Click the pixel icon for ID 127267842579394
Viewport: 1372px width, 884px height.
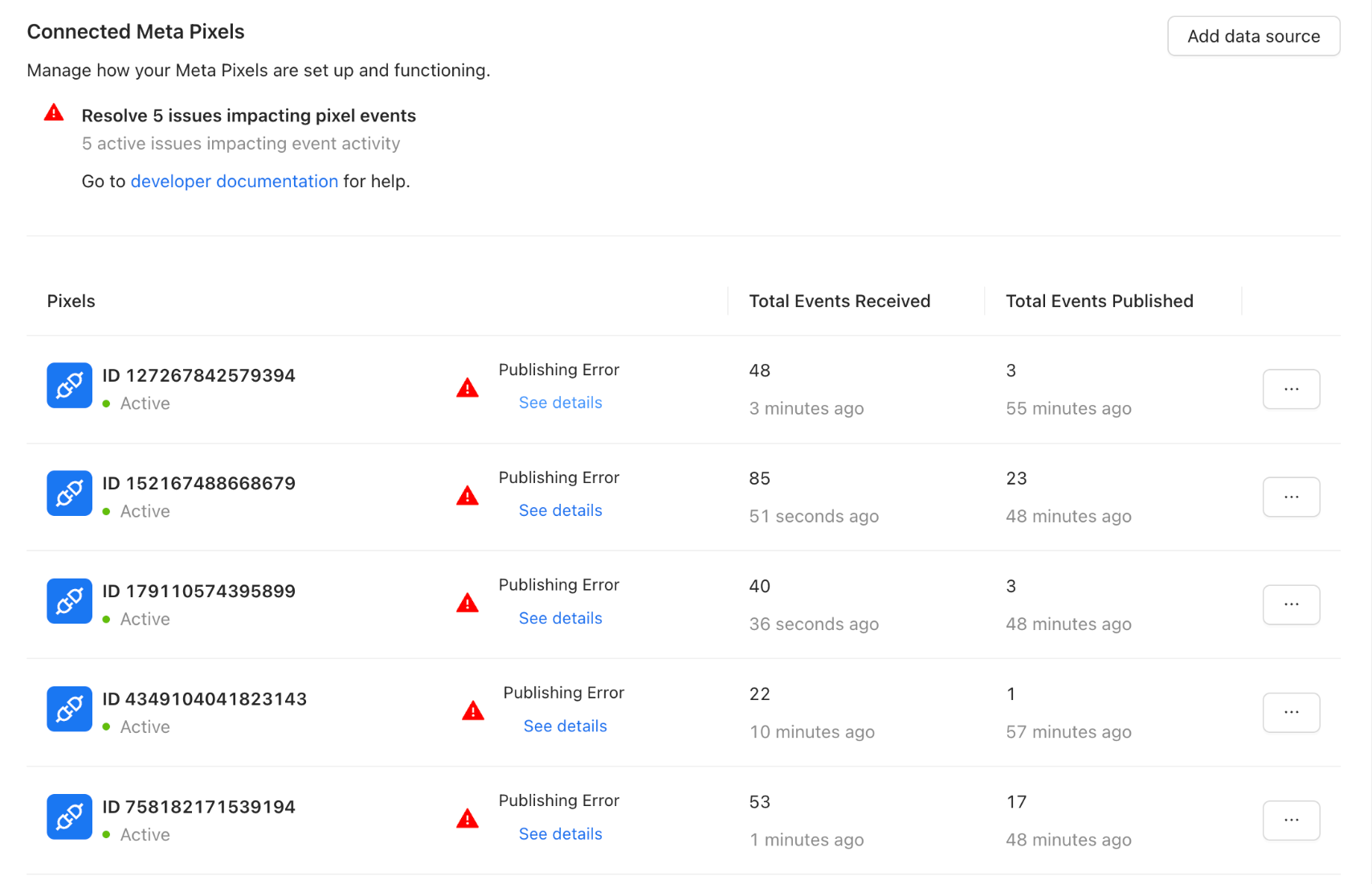coord(69,386)
